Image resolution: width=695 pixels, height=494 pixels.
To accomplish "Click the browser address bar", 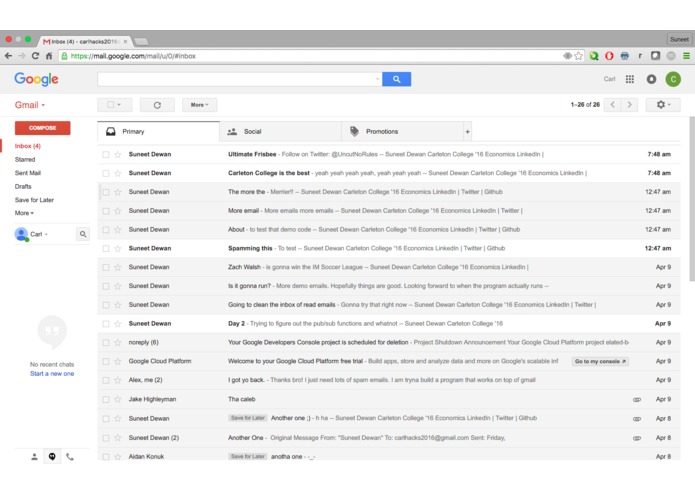I will 310,56.
